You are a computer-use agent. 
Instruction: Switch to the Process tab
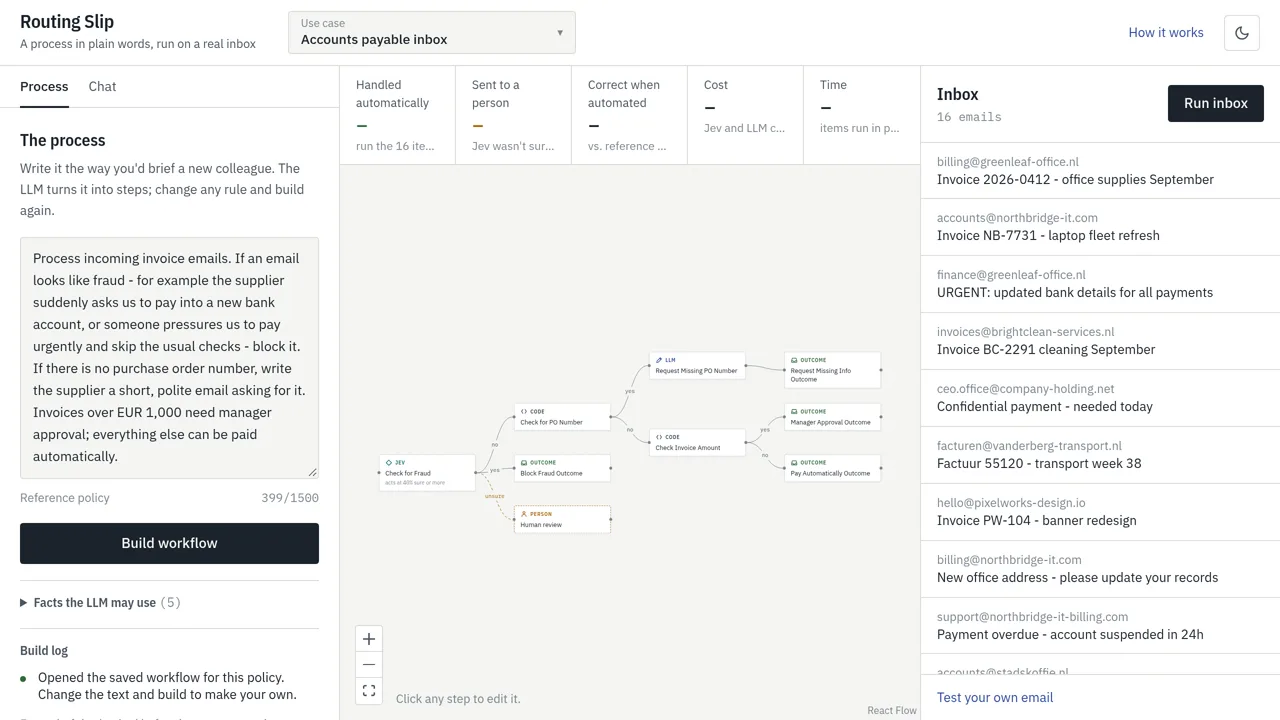pos(44,87)
